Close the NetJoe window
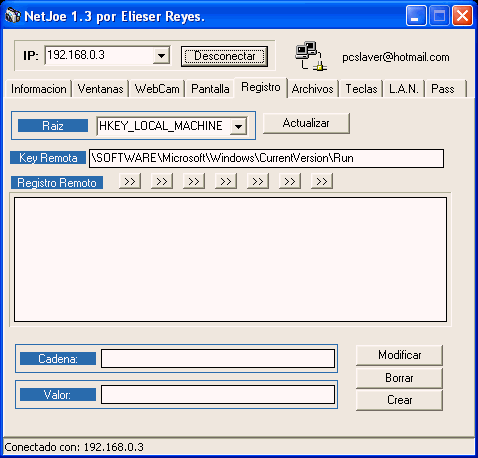This screenshot has height=458, width=478. [x=462, y=16]
